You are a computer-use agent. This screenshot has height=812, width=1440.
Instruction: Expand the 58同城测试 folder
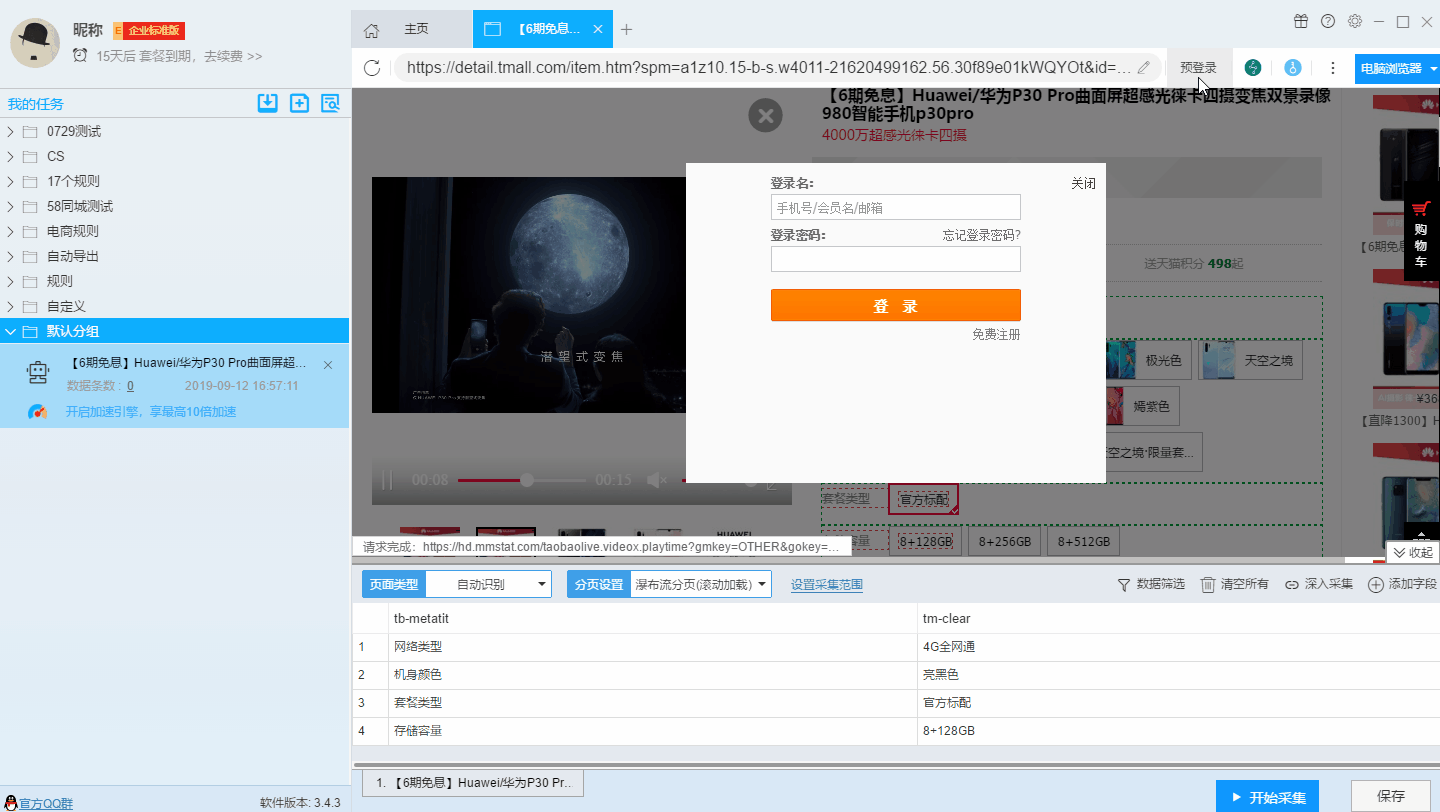click(11, 206)
